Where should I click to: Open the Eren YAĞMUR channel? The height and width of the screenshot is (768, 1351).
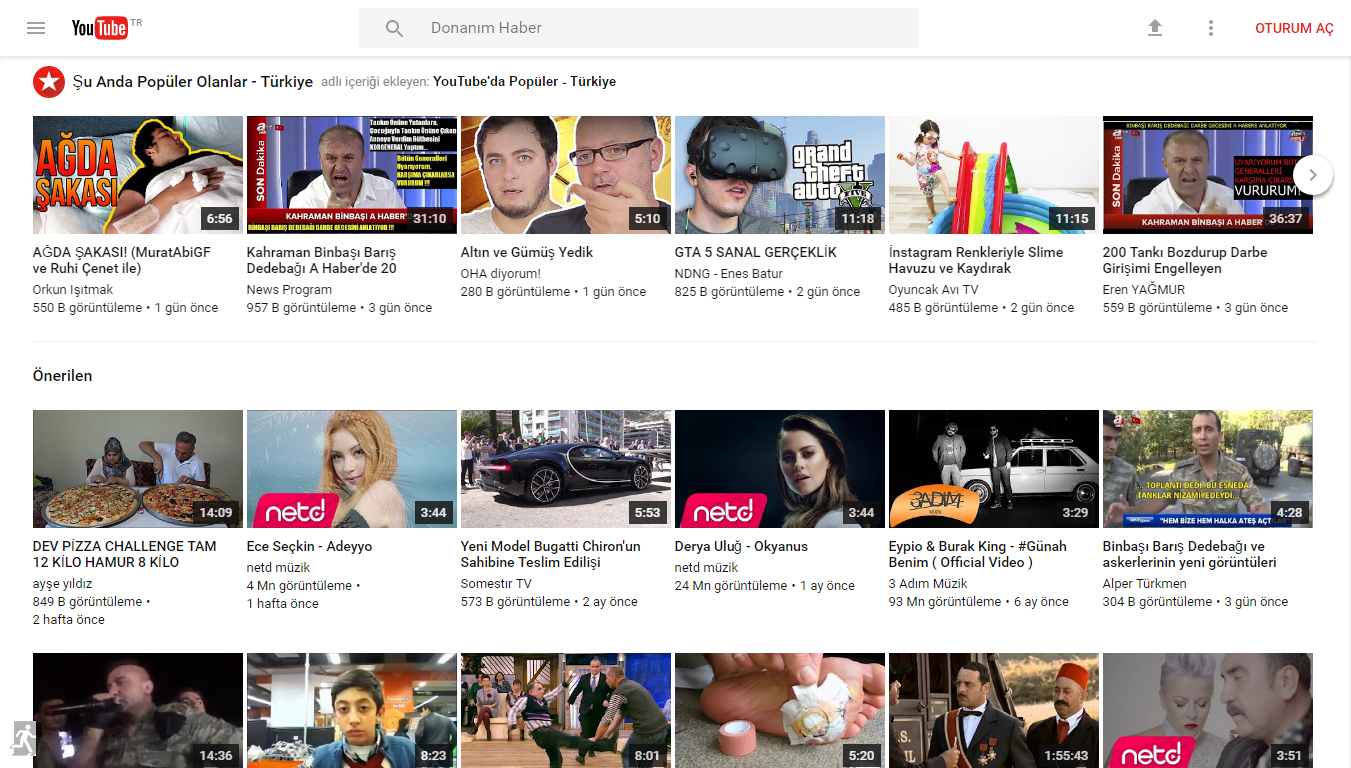pos(1144,290)
